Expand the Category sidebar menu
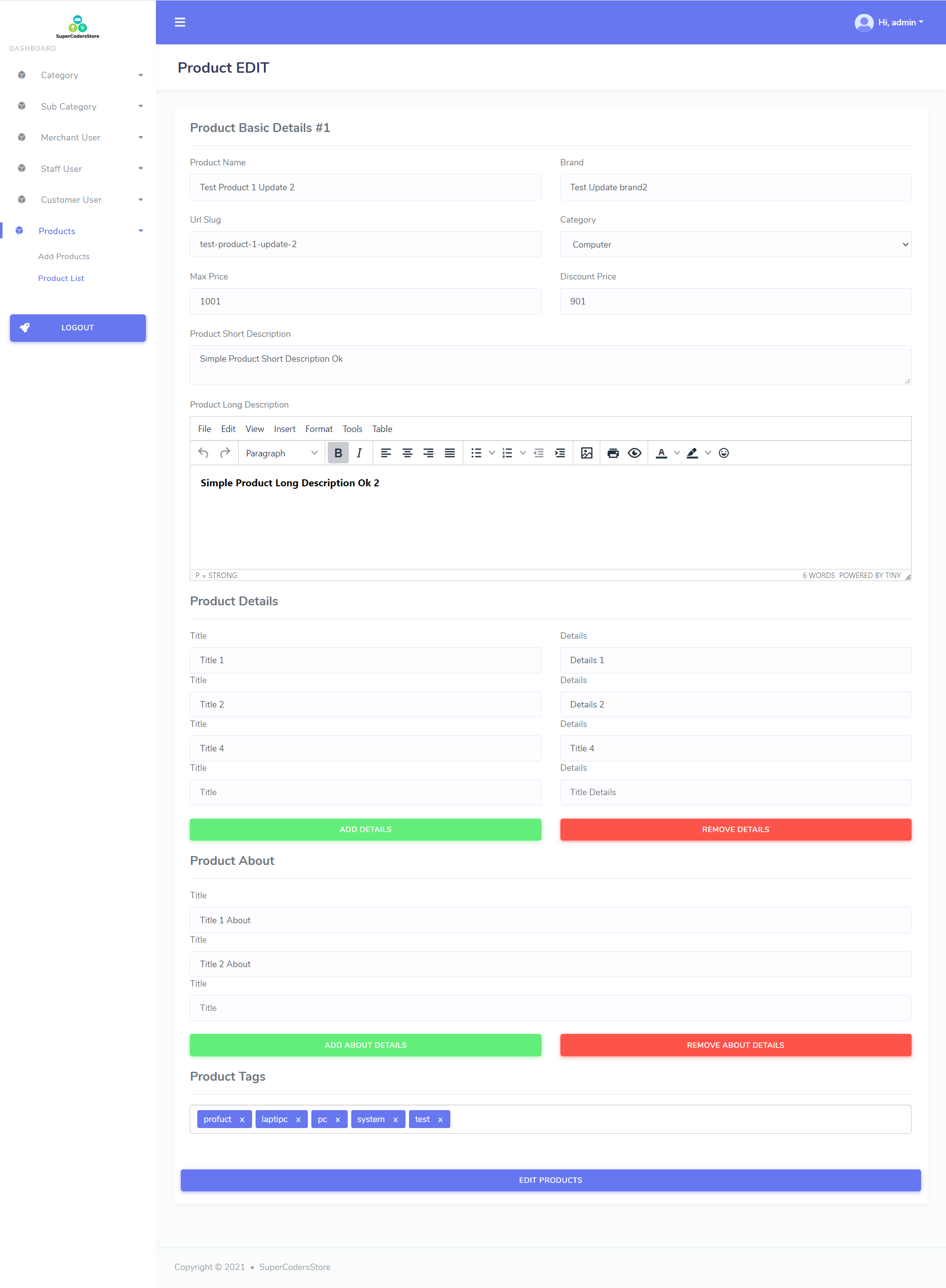Image resolution: width=946 pixels, height=1288 pixels. pos(78,75)
